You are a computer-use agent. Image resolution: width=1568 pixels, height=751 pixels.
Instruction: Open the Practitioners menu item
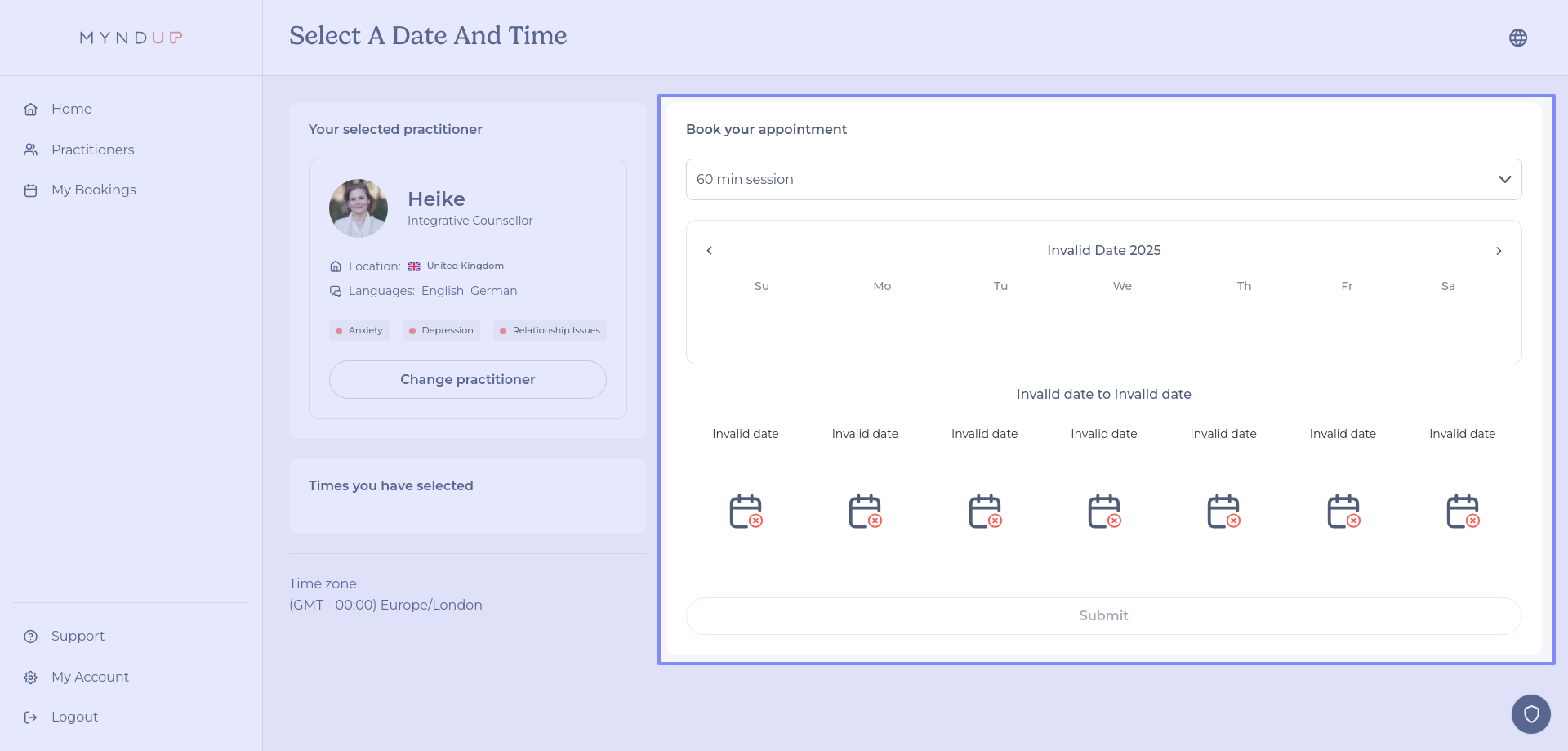[x=92, y=150]
